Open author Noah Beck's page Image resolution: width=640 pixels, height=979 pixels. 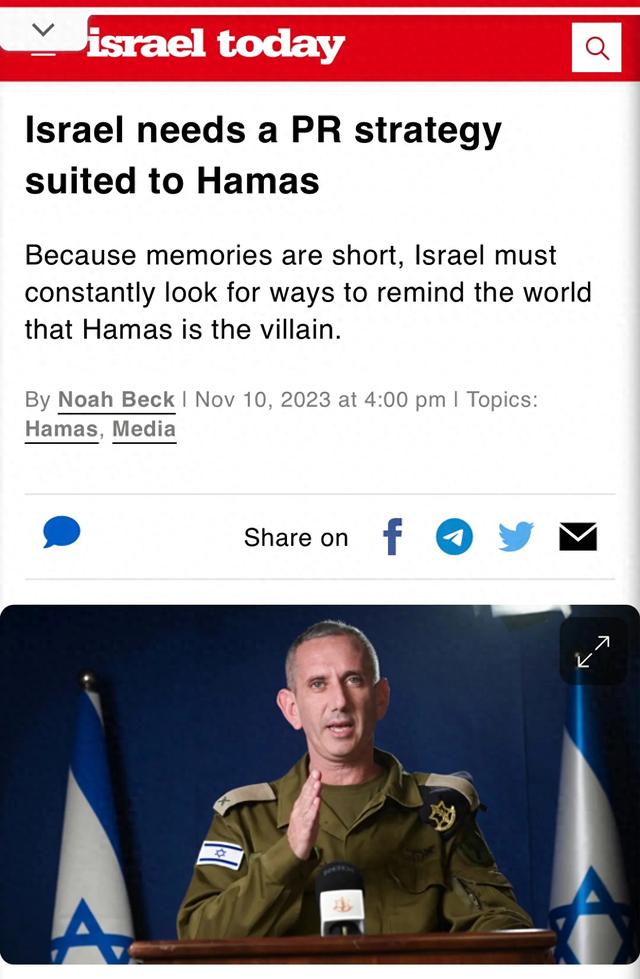[x=116, y=400]
